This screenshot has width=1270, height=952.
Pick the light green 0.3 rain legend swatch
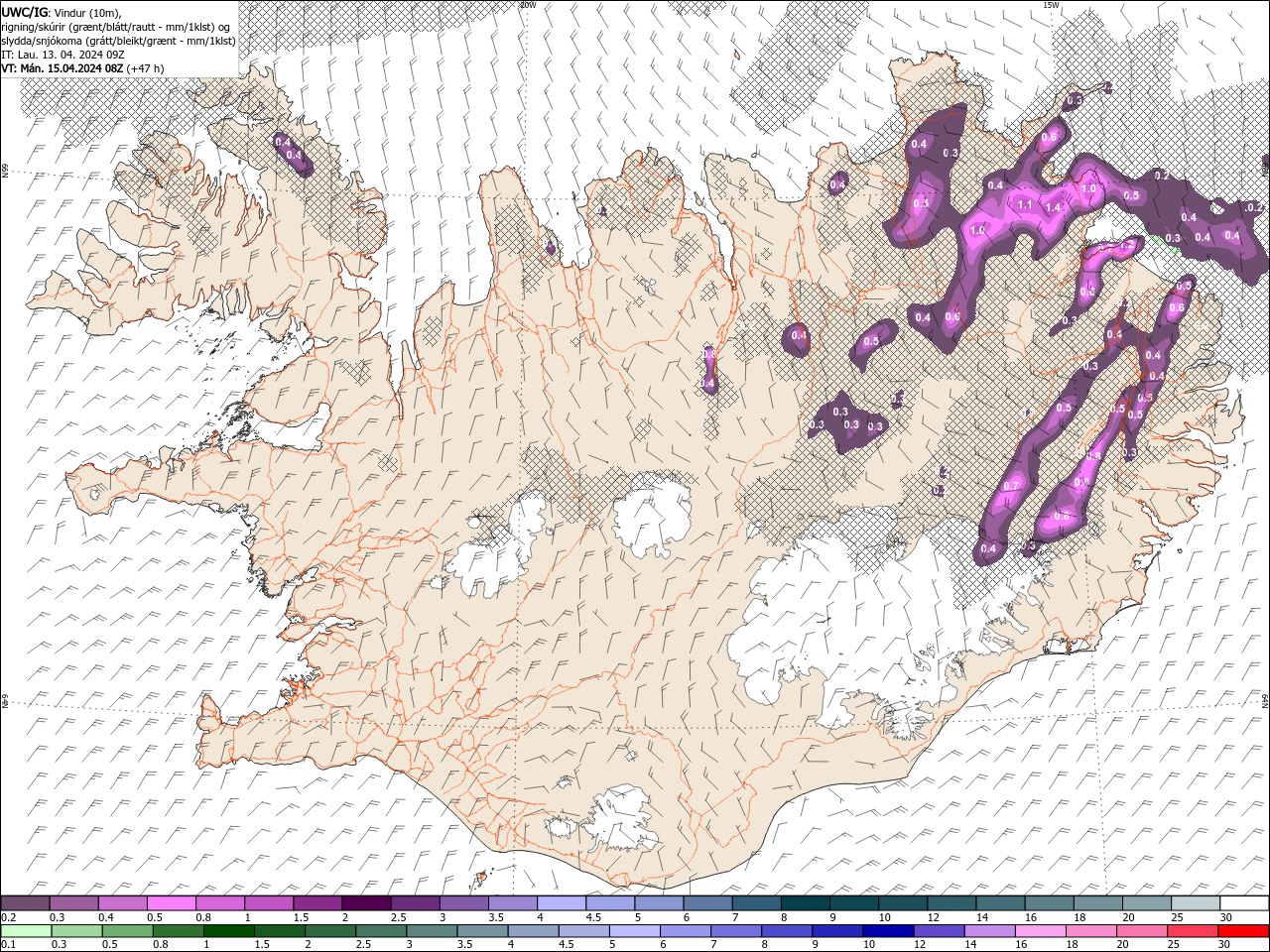(x=77, y=931)
